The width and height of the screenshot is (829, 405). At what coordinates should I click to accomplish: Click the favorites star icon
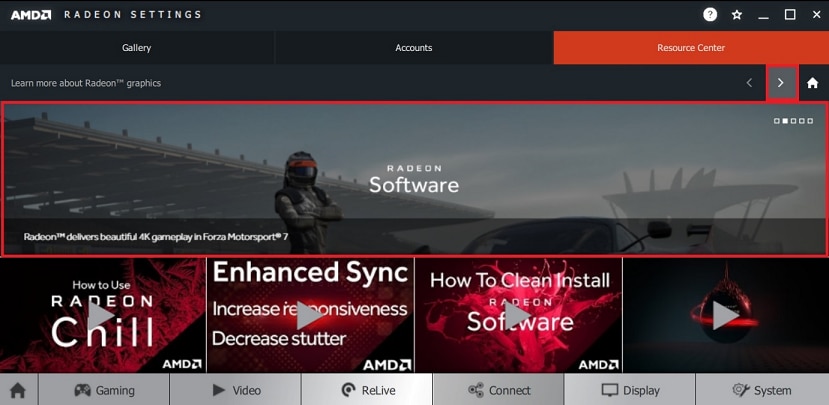pyautogui.click(x=736, y=15)
